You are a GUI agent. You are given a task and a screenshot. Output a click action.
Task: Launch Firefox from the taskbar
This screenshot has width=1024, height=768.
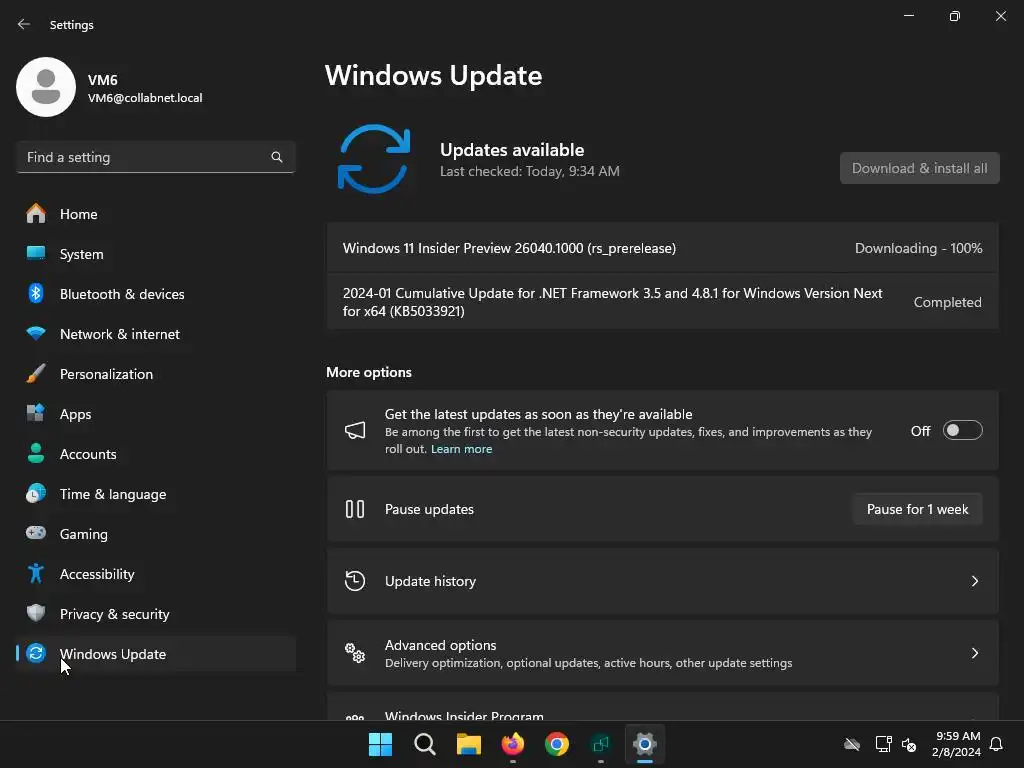513,744
